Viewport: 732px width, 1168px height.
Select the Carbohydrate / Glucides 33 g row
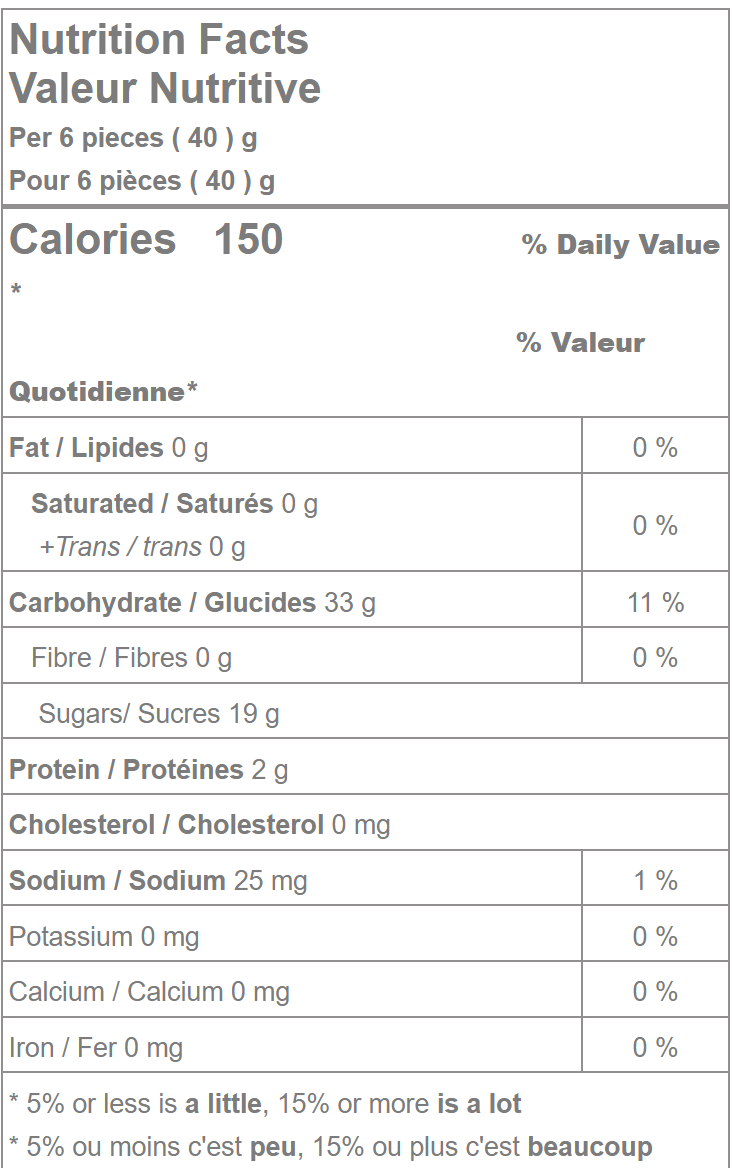(192, 603)
